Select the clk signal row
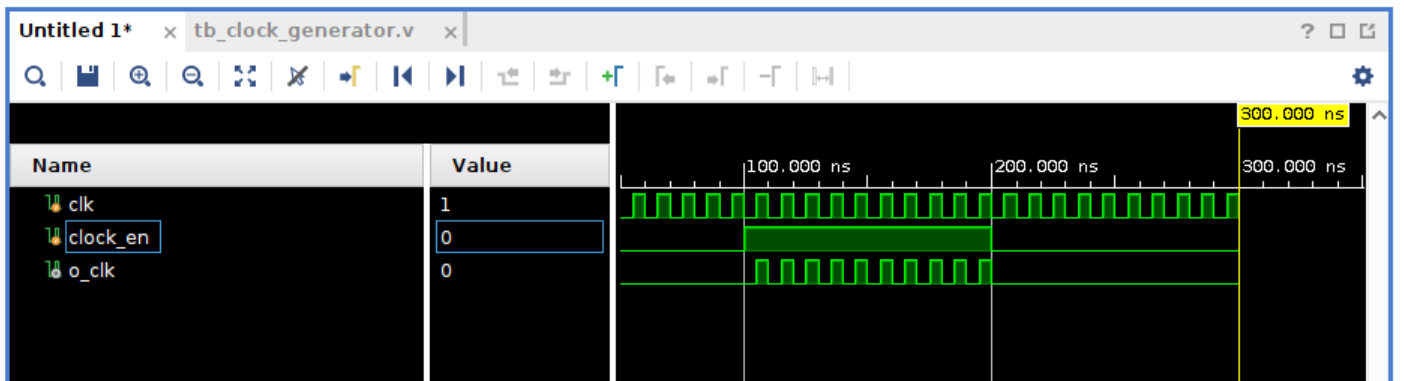Image resolution: width=1404 pixels, height=381 pixels. coord(217,205)
